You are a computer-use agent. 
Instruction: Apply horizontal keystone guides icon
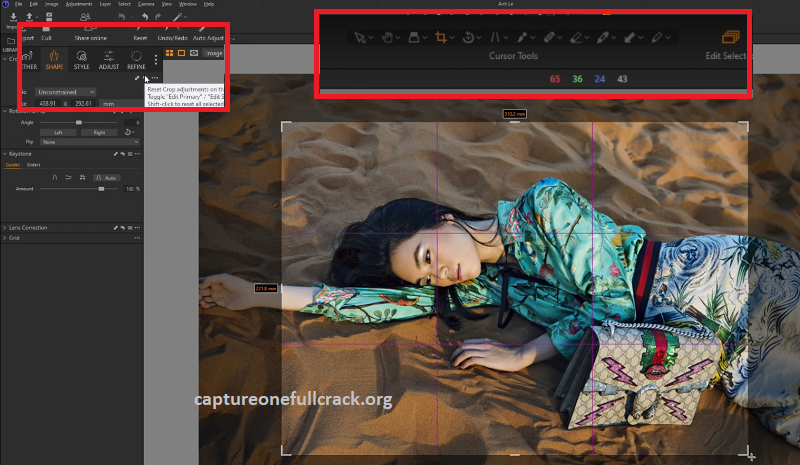pyautogui.click(x=68, y=178)
